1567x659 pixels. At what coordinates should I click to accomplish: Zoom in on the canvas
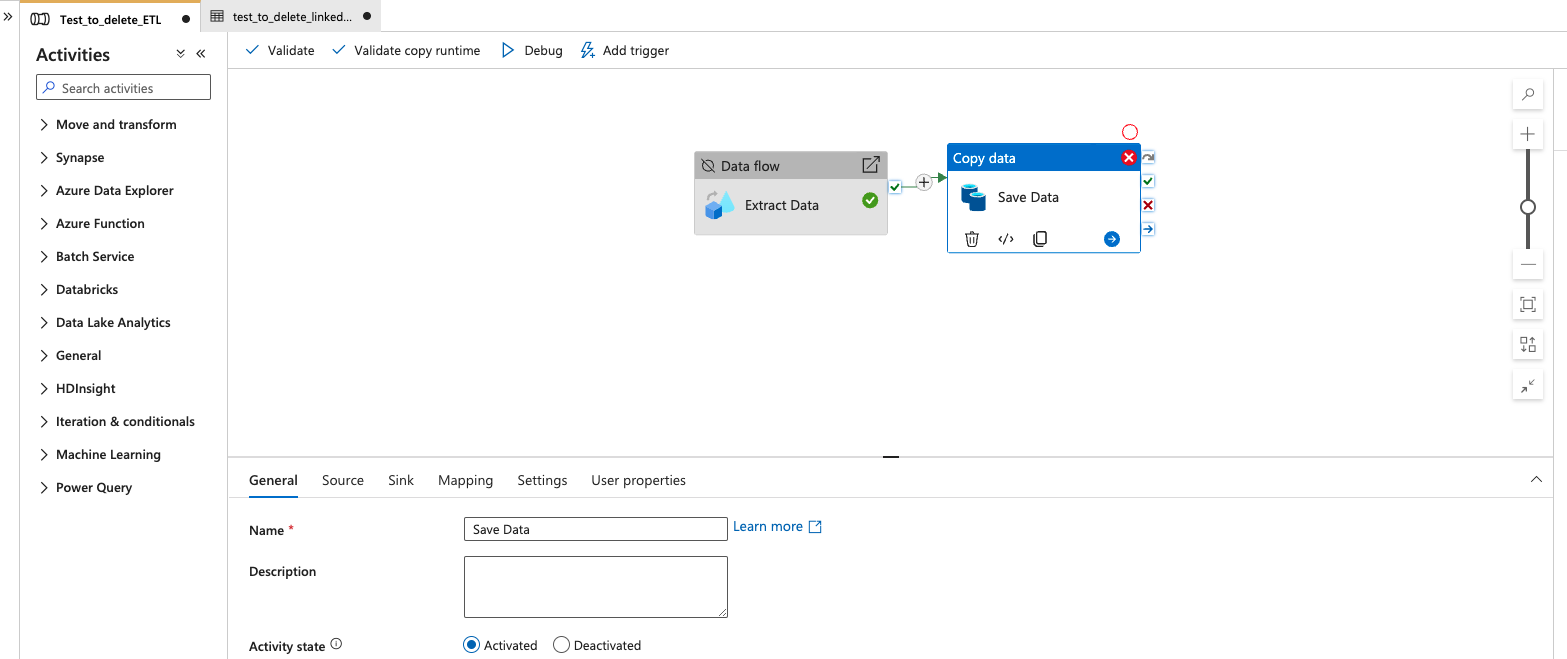tap(1528, 133)
